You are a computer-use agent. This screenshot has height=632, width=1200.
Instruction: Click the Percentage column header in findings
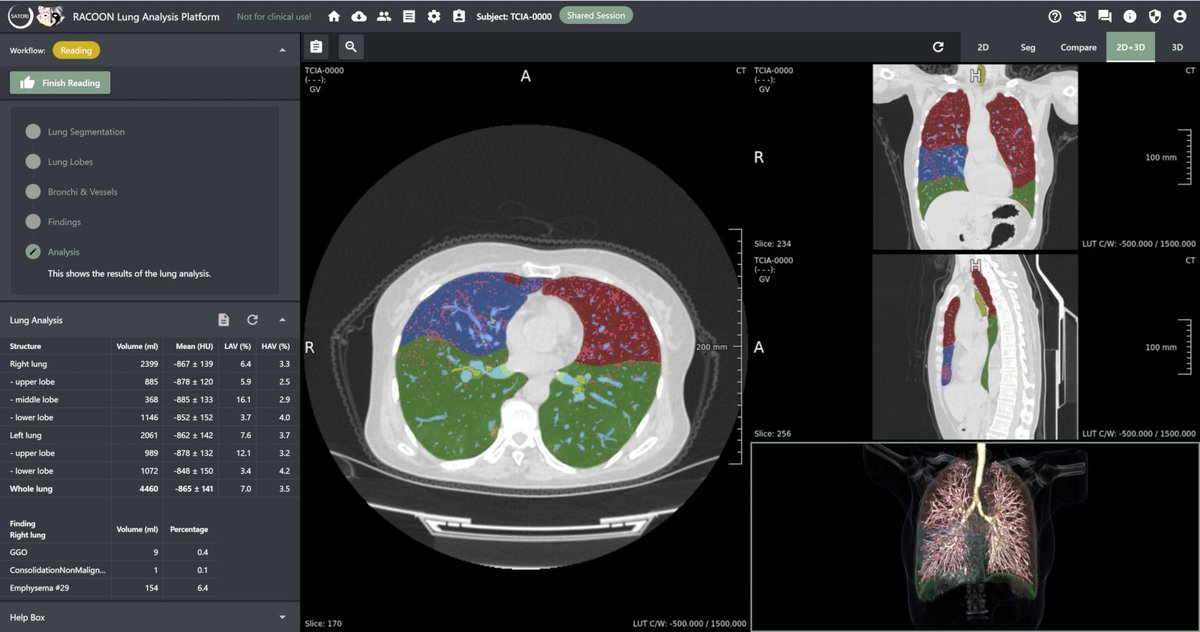189,529
